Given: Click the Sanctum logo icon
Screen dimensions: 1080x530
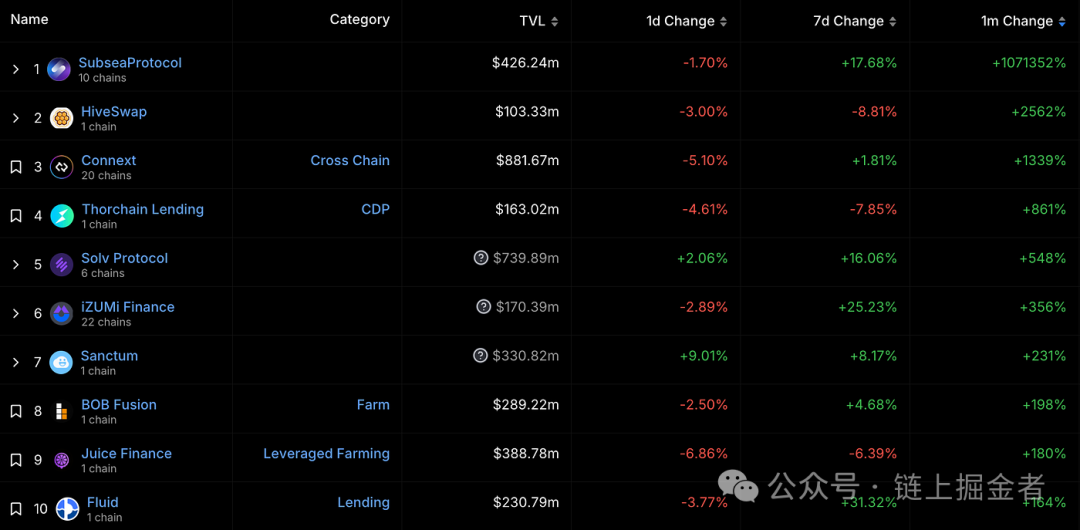Looking at the screenshot, I should coord(62,363).
